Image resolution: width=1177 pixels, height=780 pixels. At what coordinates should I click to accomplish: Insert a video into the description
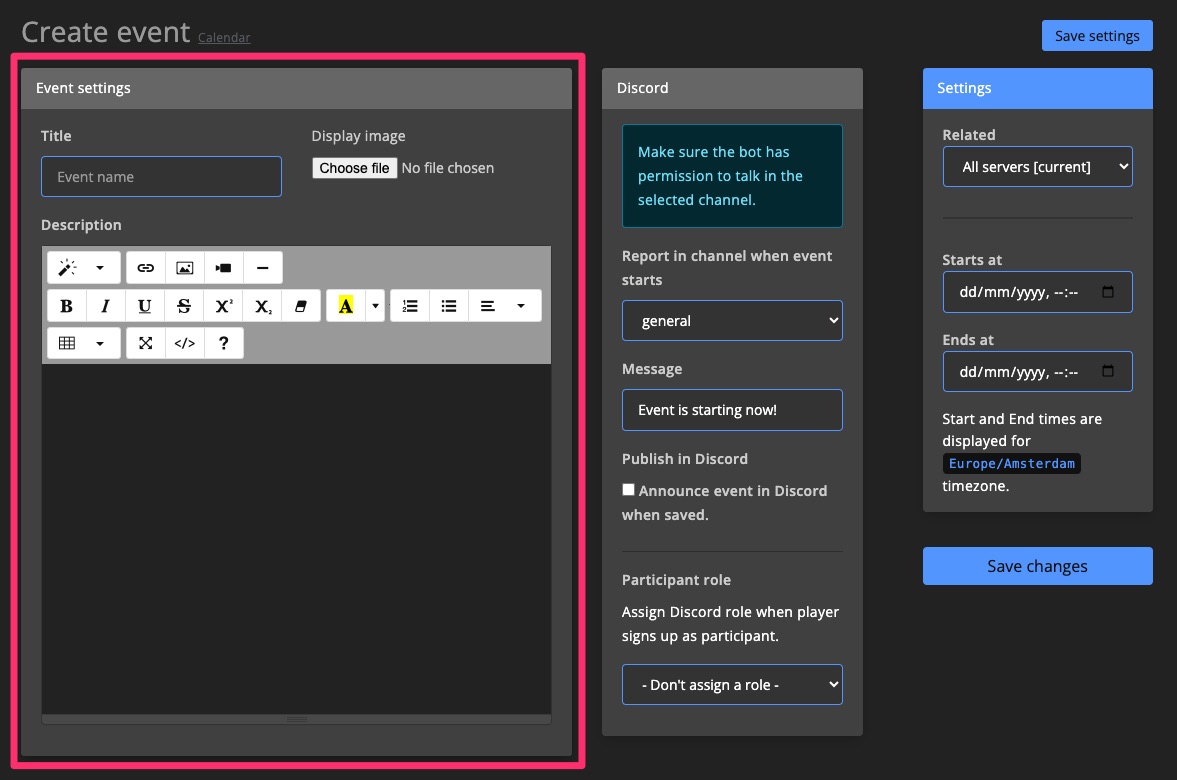pyautogui.click(x=222, y=267)
